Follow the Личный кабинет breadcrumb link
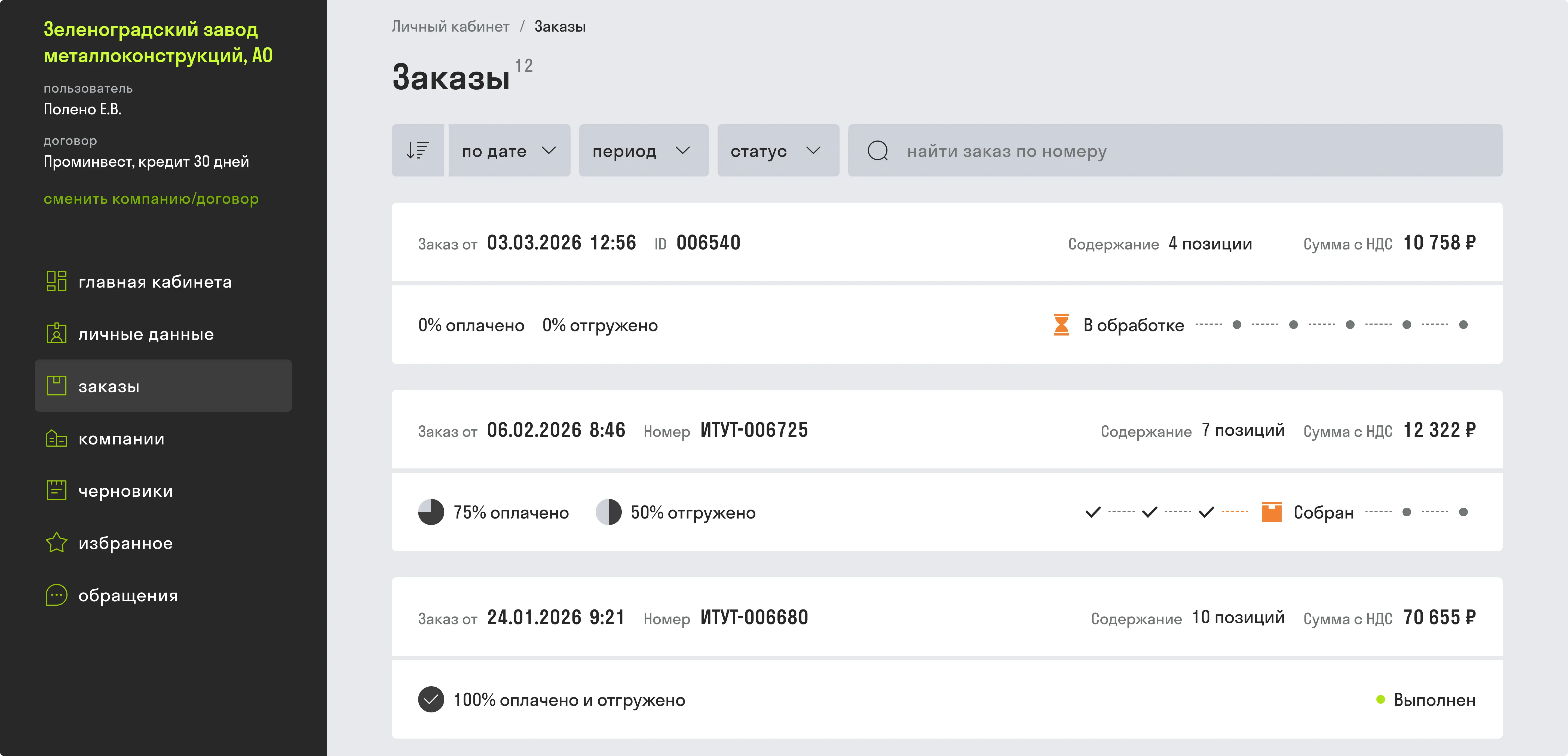The height and width of the screenshot is (756, 1568). (x=451, y=26)
